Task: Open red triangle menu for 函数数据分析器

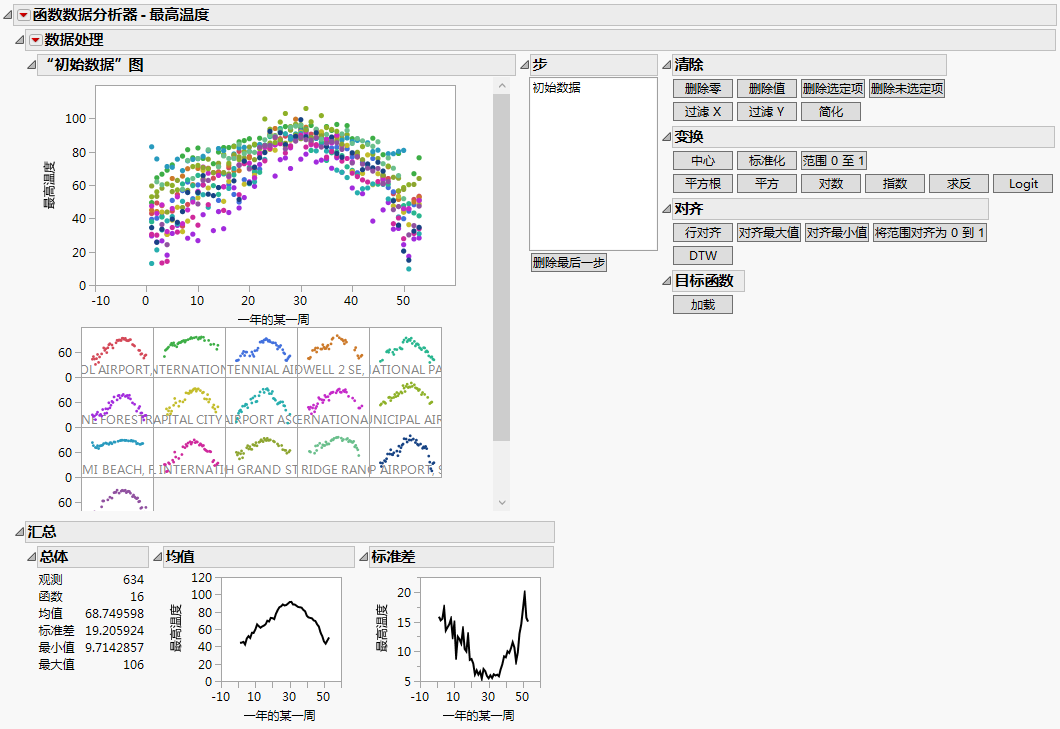Action: [x=24, y=15]
